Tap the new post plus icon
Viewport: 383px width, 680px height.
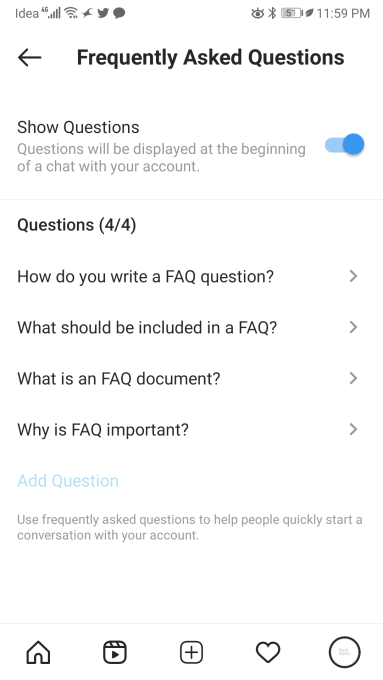pyautogui.click(x=191, y=652)
